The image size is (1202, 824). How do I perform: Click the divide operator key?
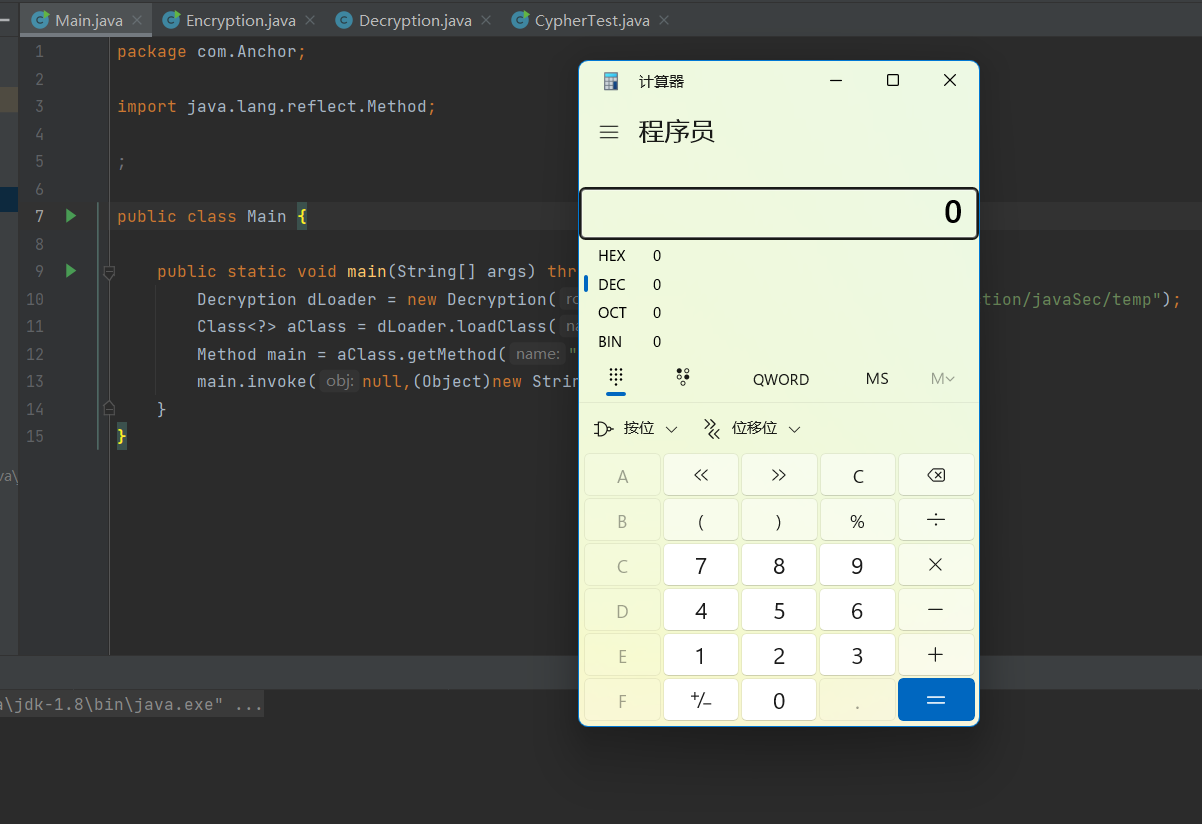[936, 520]
